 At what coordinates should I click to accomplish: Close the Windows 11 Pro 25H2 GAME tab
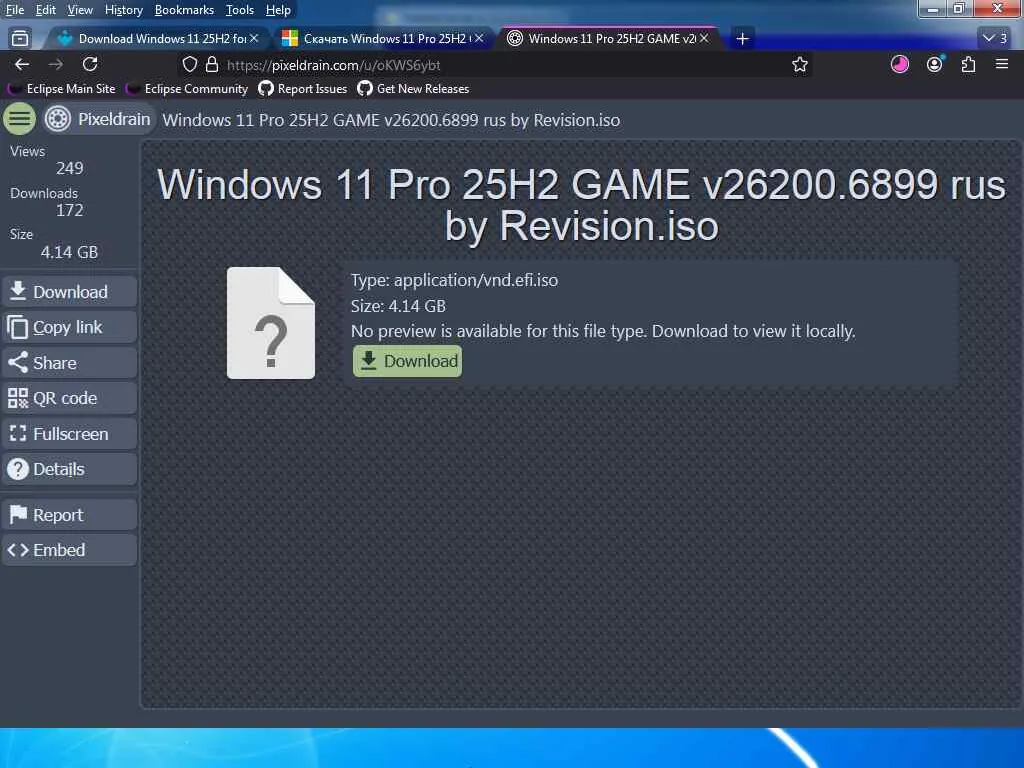click(704, 39)
